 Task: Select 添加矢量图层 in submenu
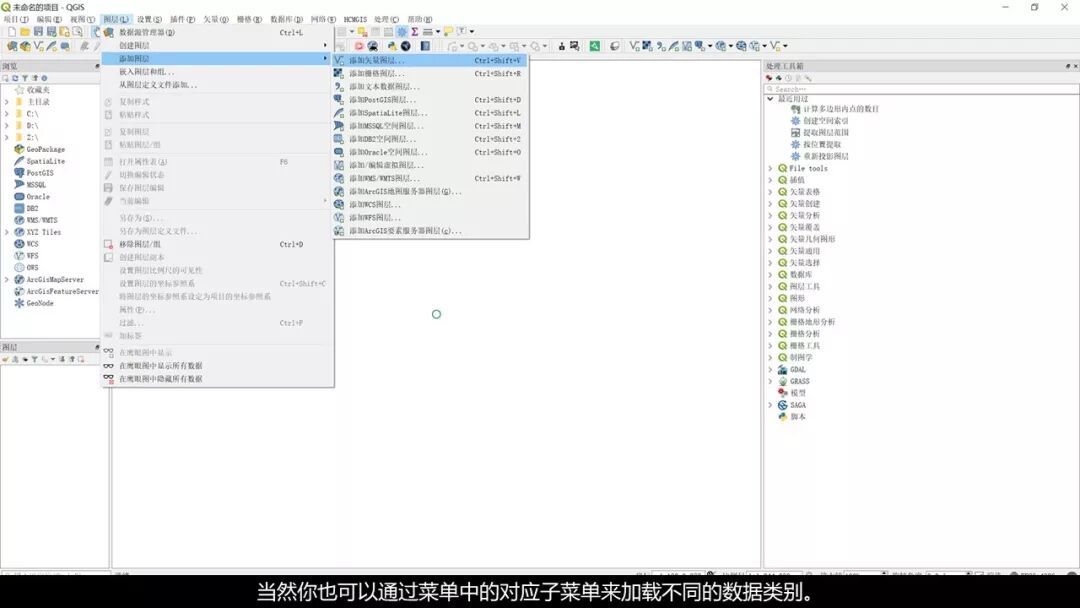430,61
